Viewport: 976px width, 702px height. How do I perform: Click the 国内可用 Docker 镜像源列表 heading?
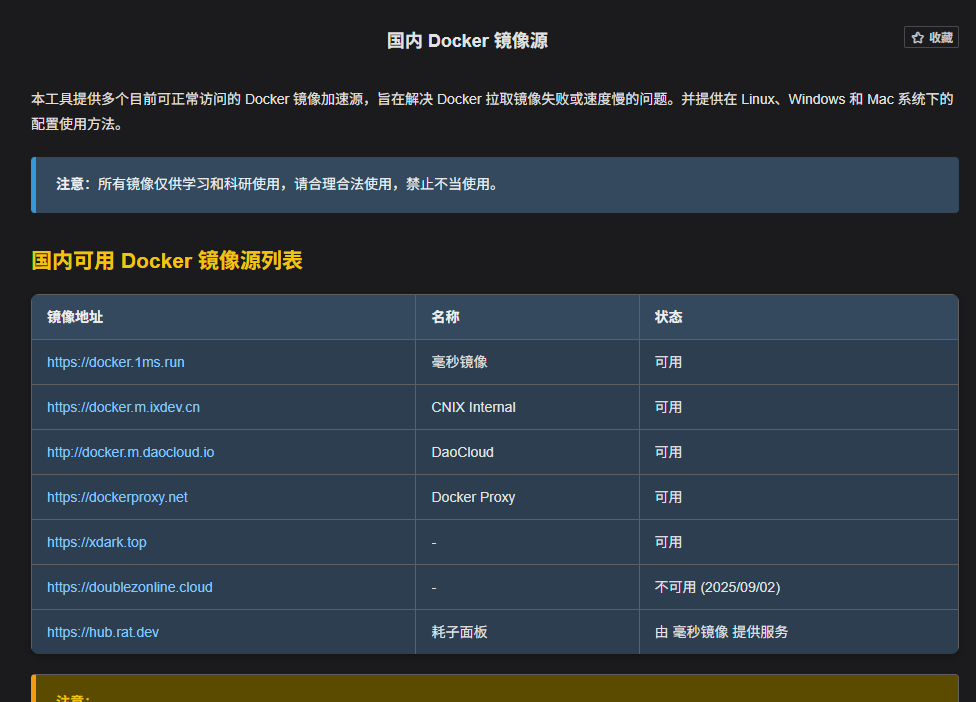coord(167,260)
